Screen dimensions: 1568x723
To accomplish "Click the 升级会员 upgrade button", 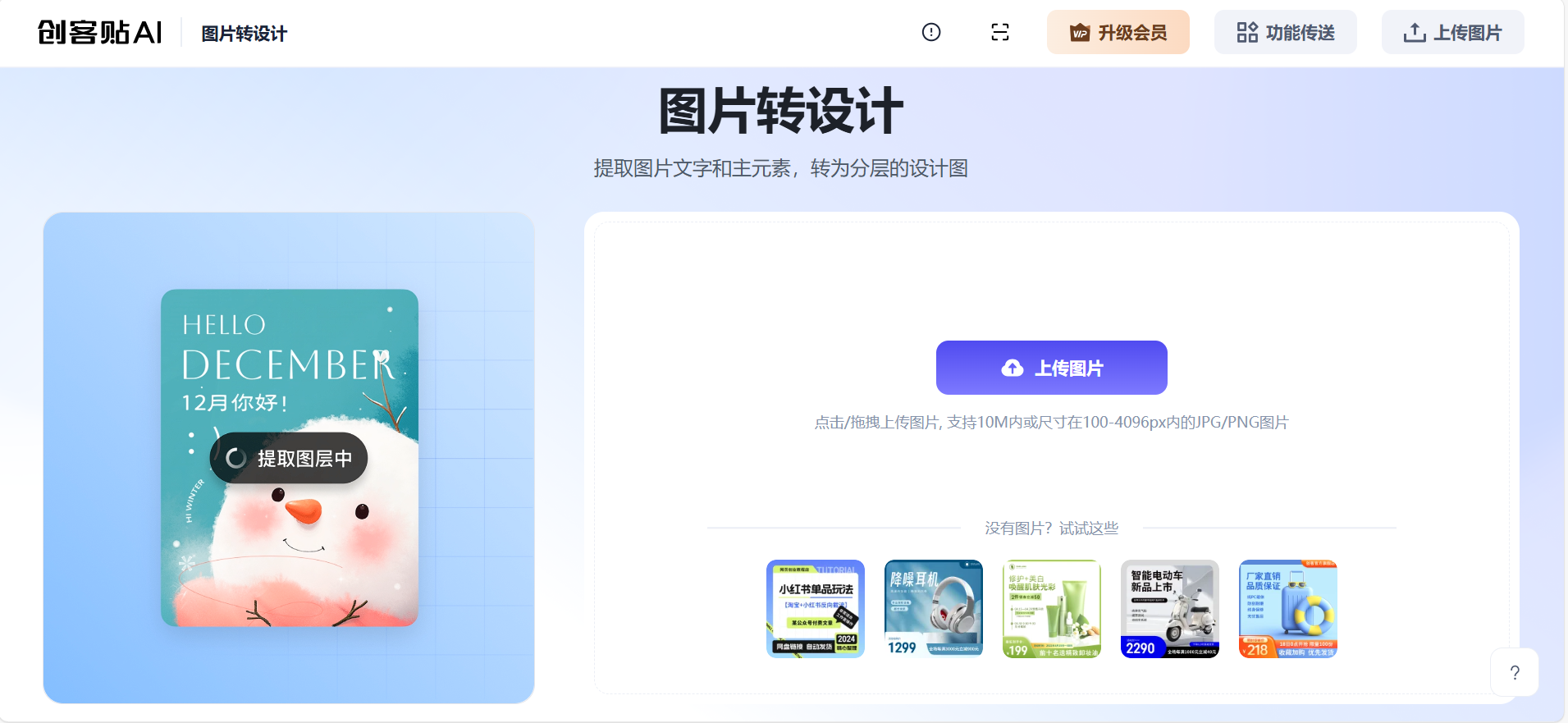I will pos(1118,33).
